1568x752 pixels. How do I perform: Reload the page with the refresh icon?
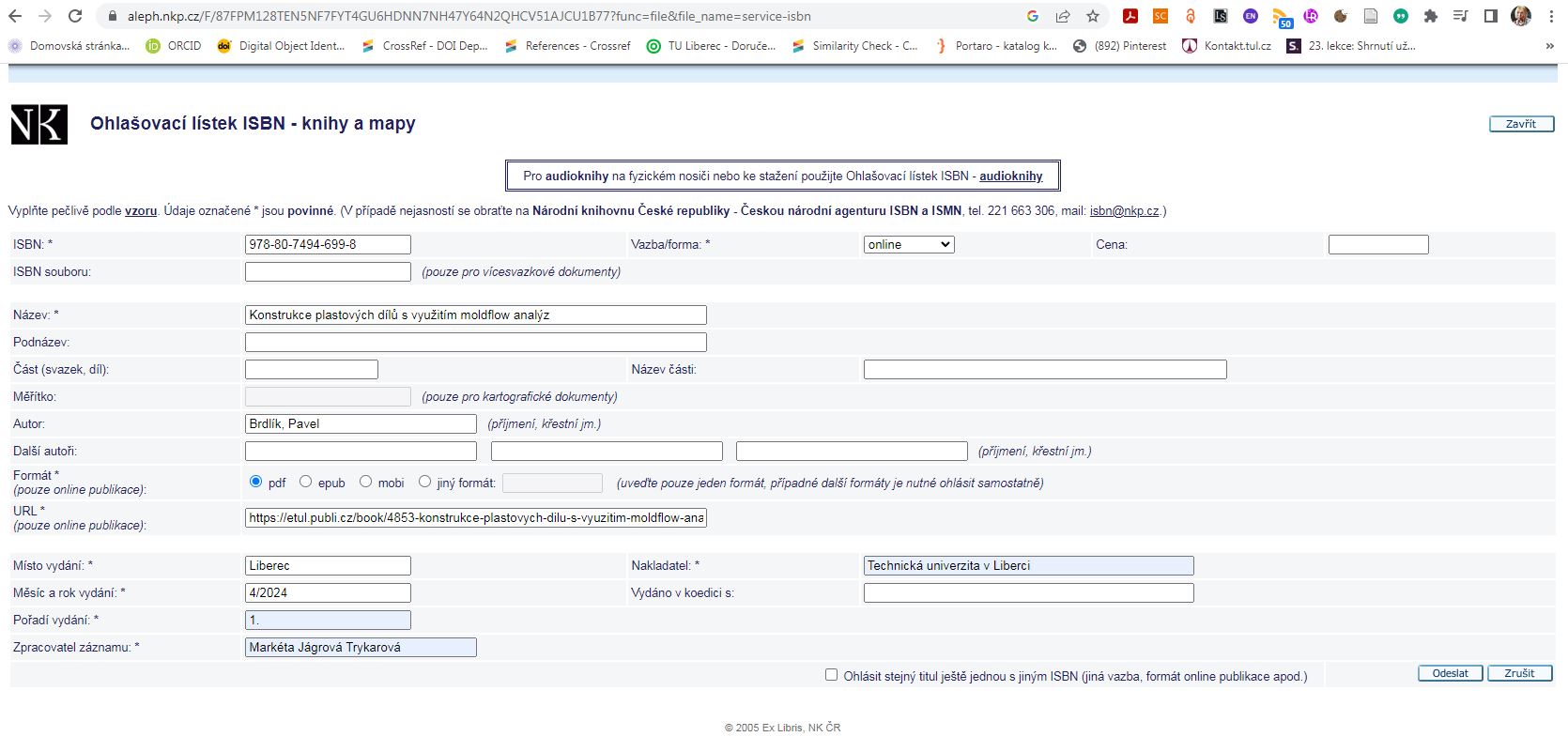pyautogui.click(x=75, y=16)
